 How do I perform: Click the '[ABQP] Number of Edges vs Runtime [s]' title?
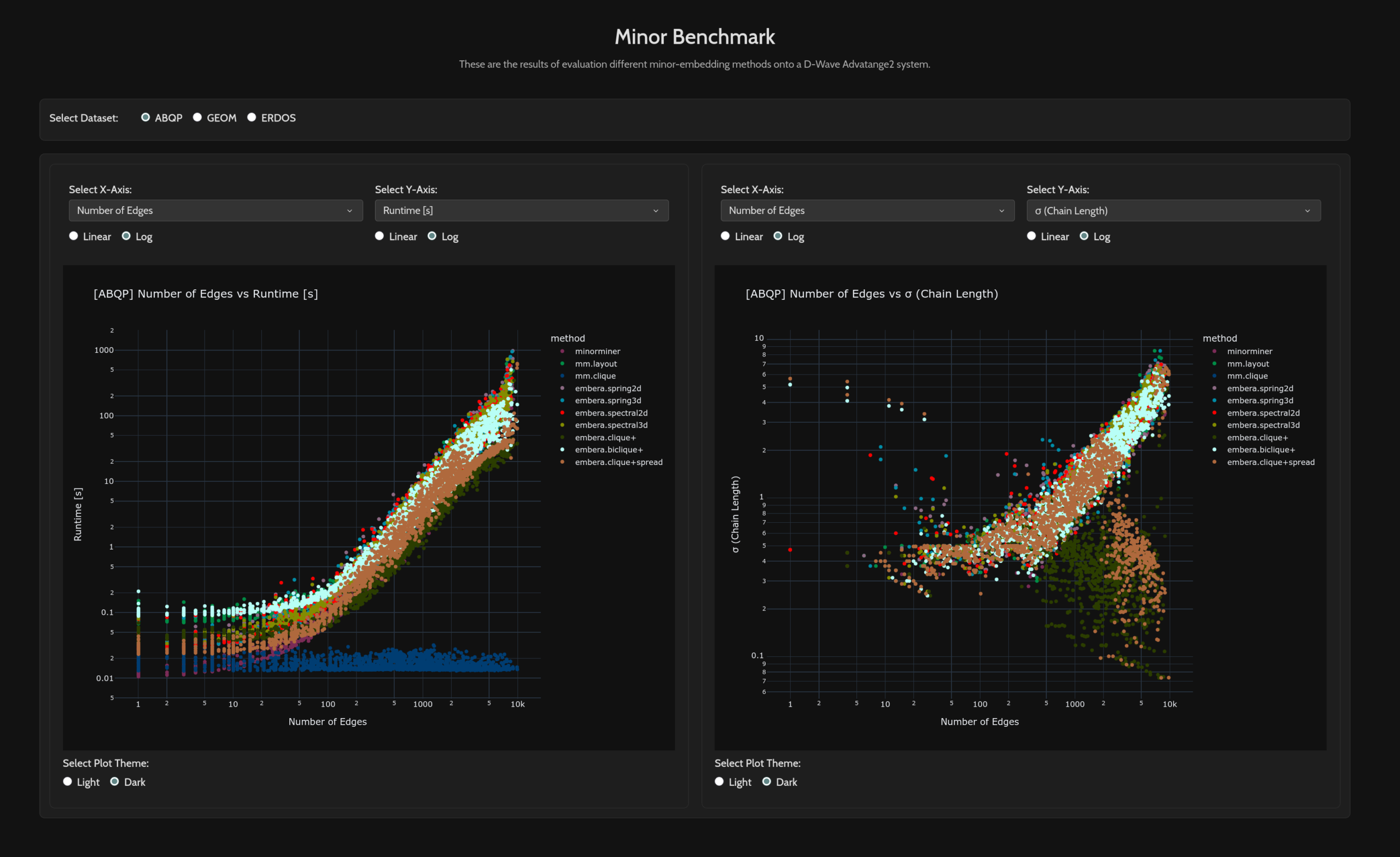pyautogui.click(x=206, y=294)
